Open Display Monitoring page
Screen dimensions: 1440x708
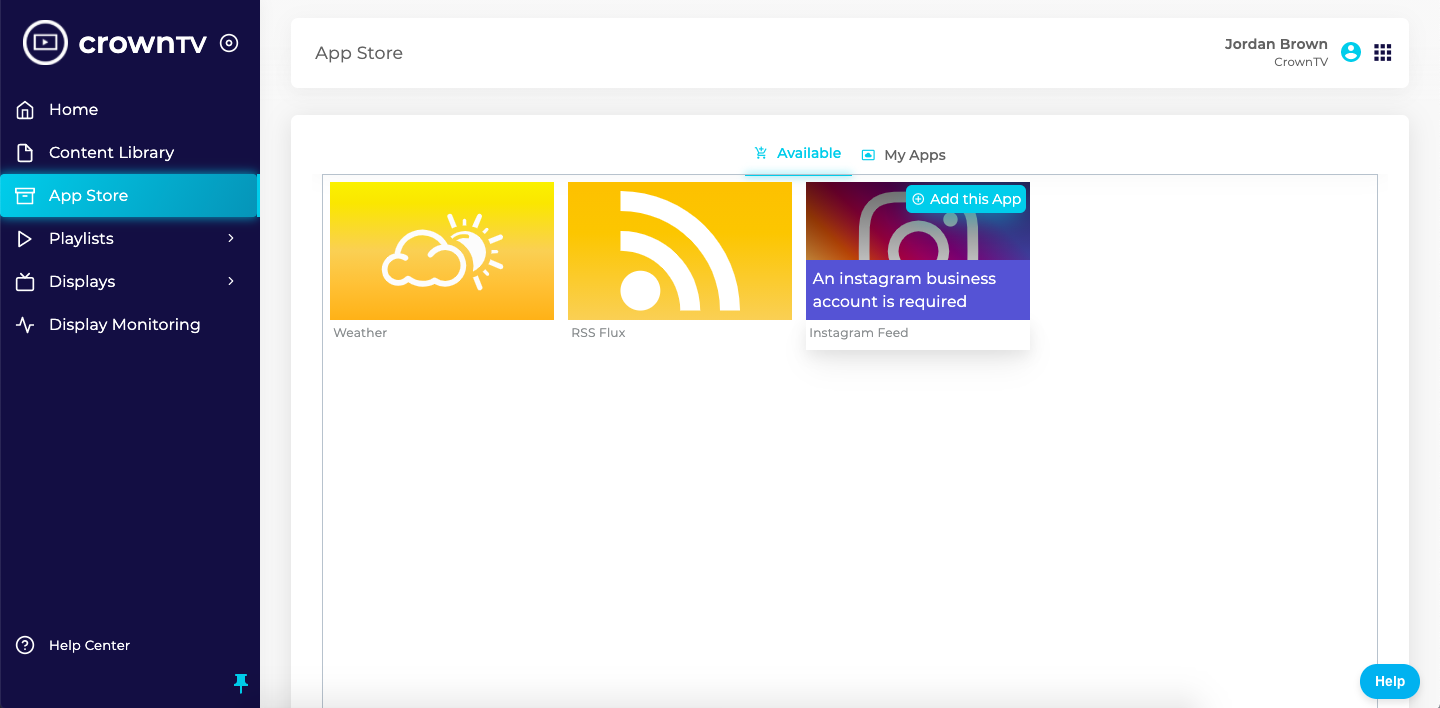point(130,325)
